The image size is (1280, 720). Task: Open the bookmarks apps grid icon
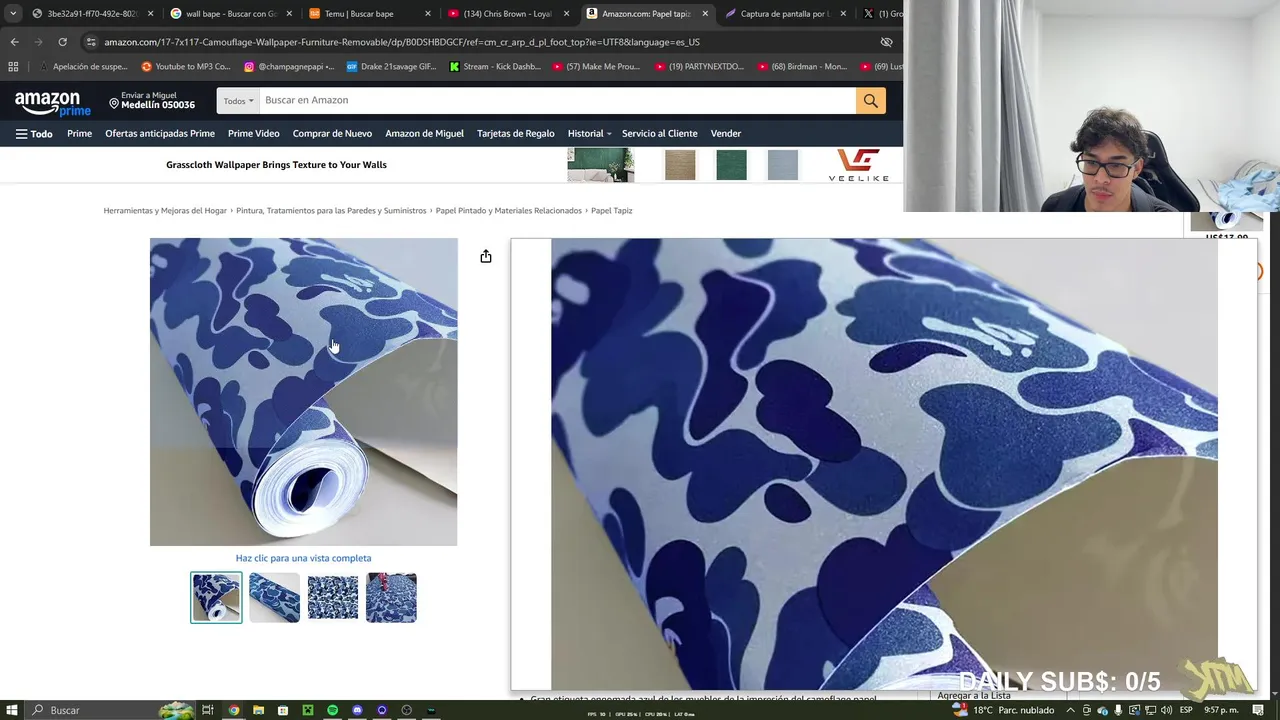13,67
